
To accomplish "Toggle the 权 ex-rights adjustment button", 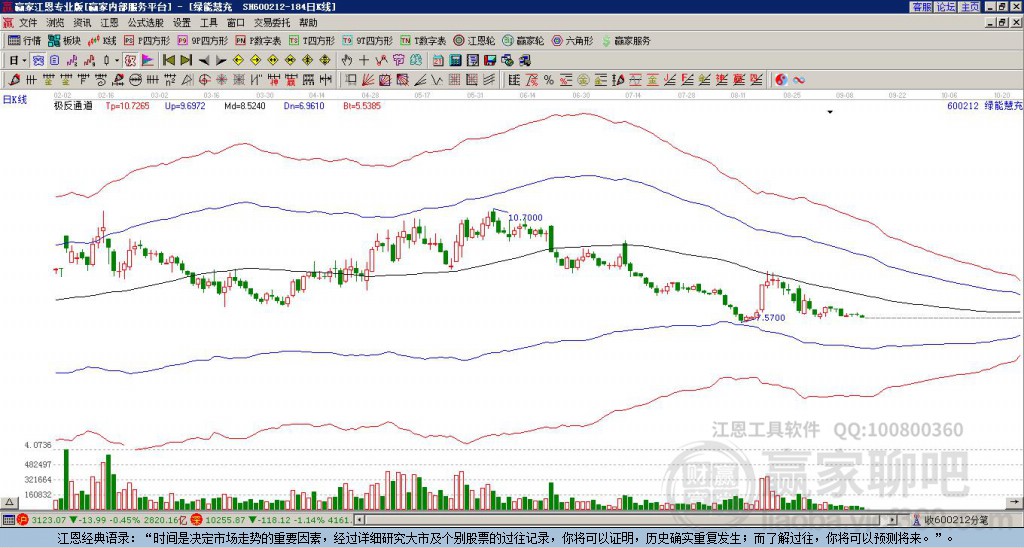I will [x=130, y=60].
